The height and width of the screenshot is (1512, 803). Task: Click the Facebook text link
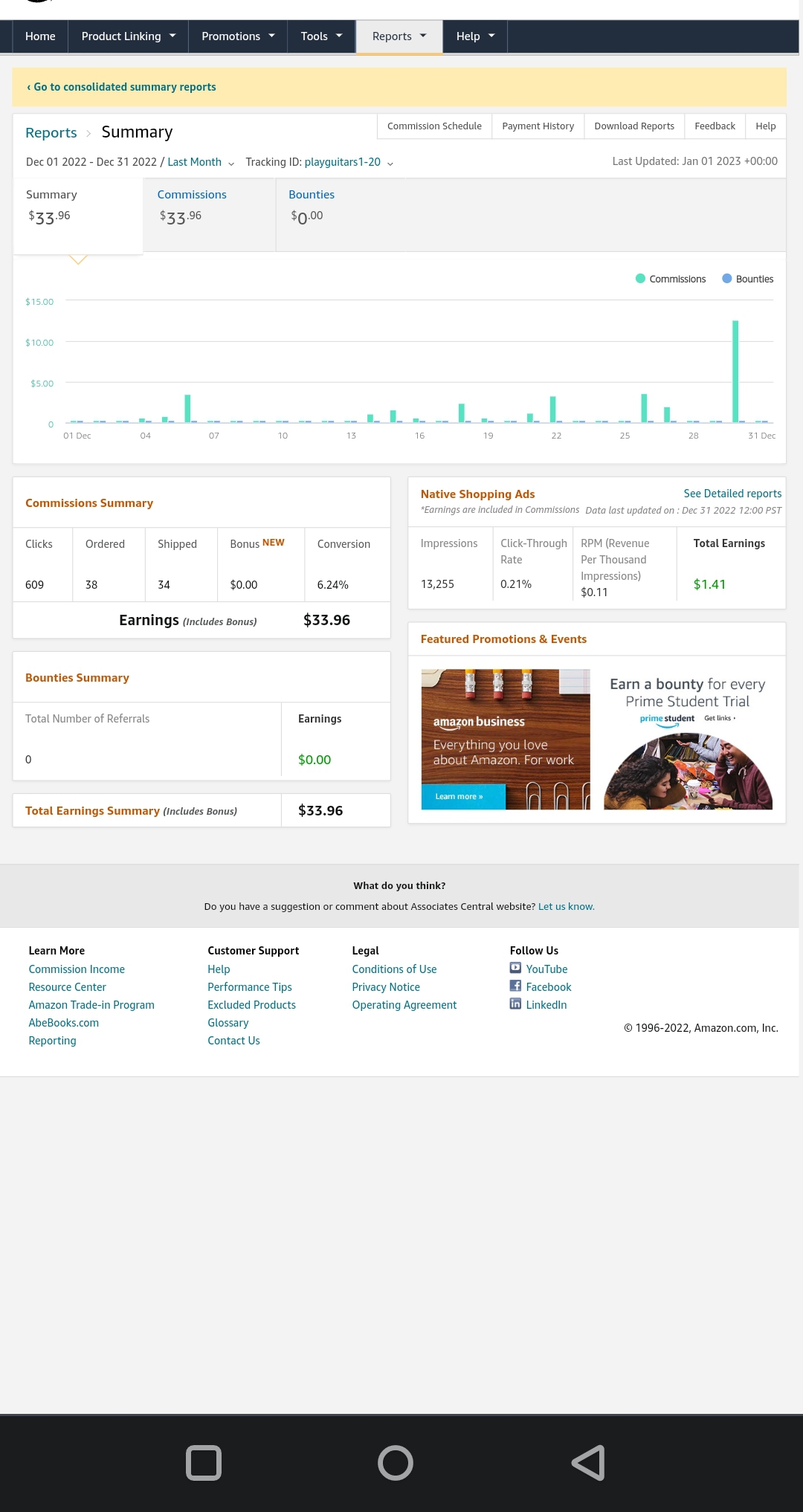point(549,987)
